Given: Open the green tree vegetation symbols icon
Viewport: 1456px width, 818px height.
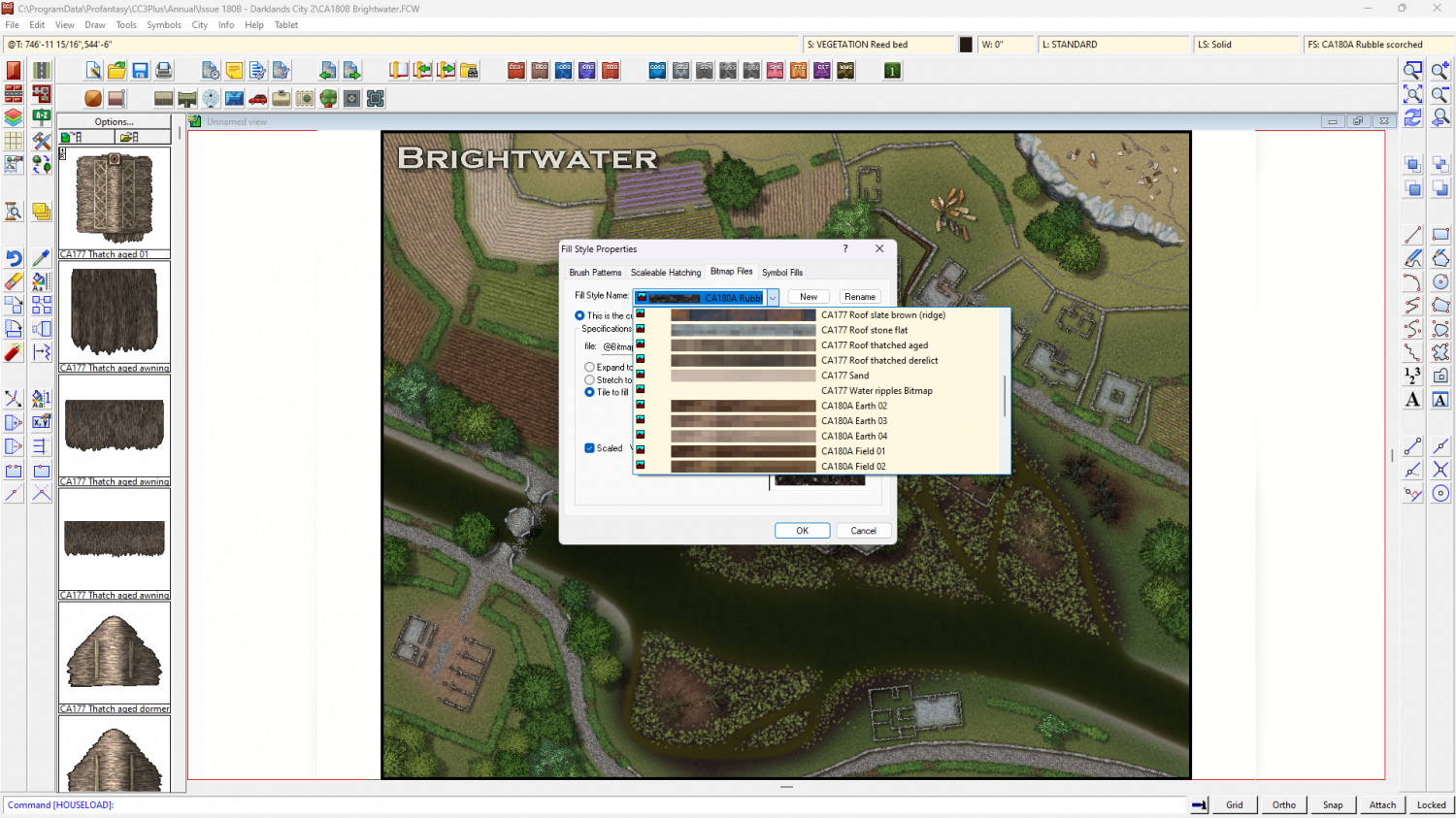Looking at the screenshot, I should (x=328, y=98).
